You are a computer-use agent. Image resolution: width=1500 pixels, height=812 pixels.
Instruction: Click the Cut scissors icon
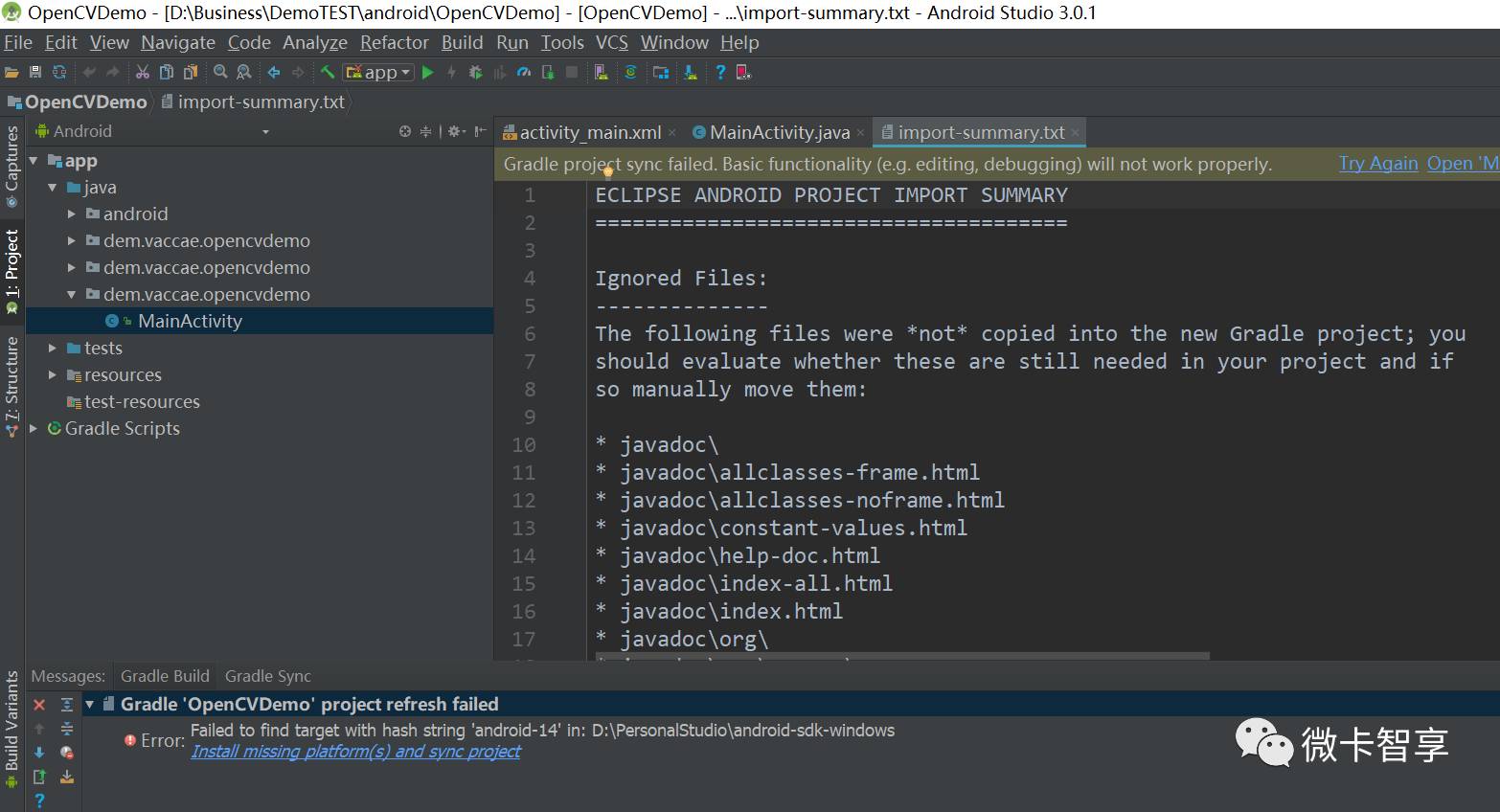[x=142, y=72]
